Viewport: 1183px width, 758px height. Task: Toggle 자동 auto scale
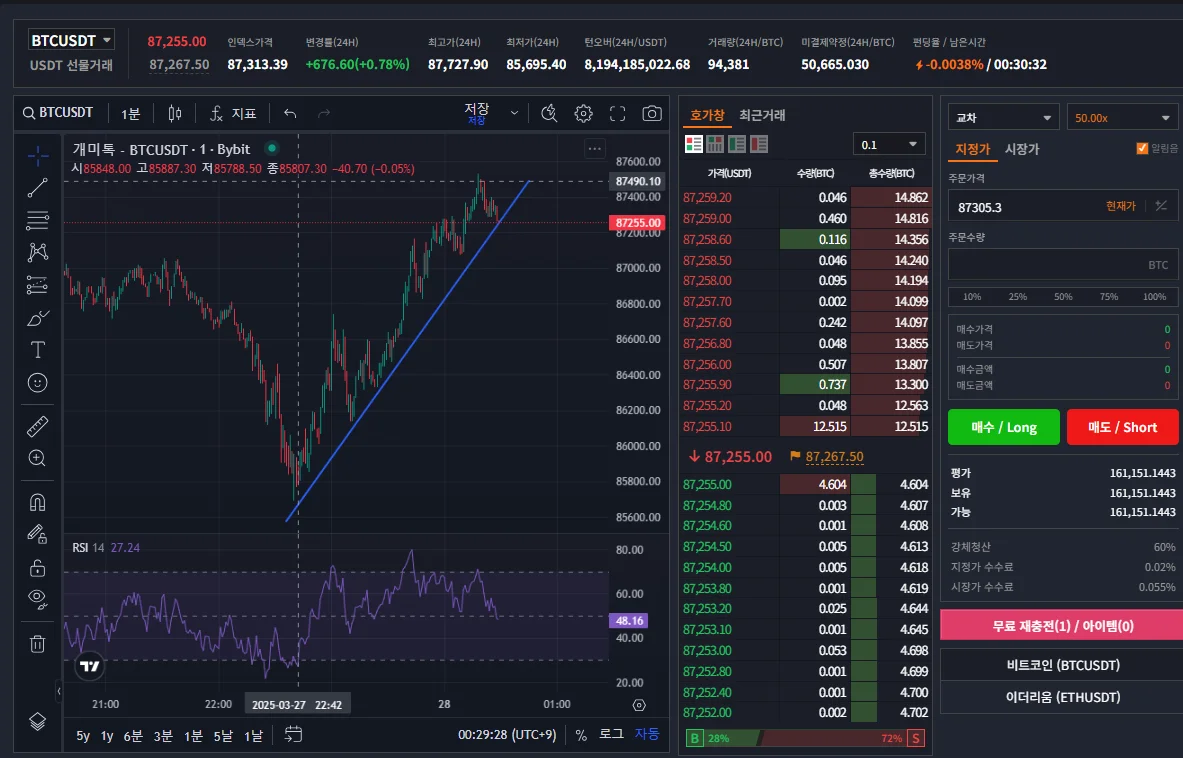tap(647, 734)
